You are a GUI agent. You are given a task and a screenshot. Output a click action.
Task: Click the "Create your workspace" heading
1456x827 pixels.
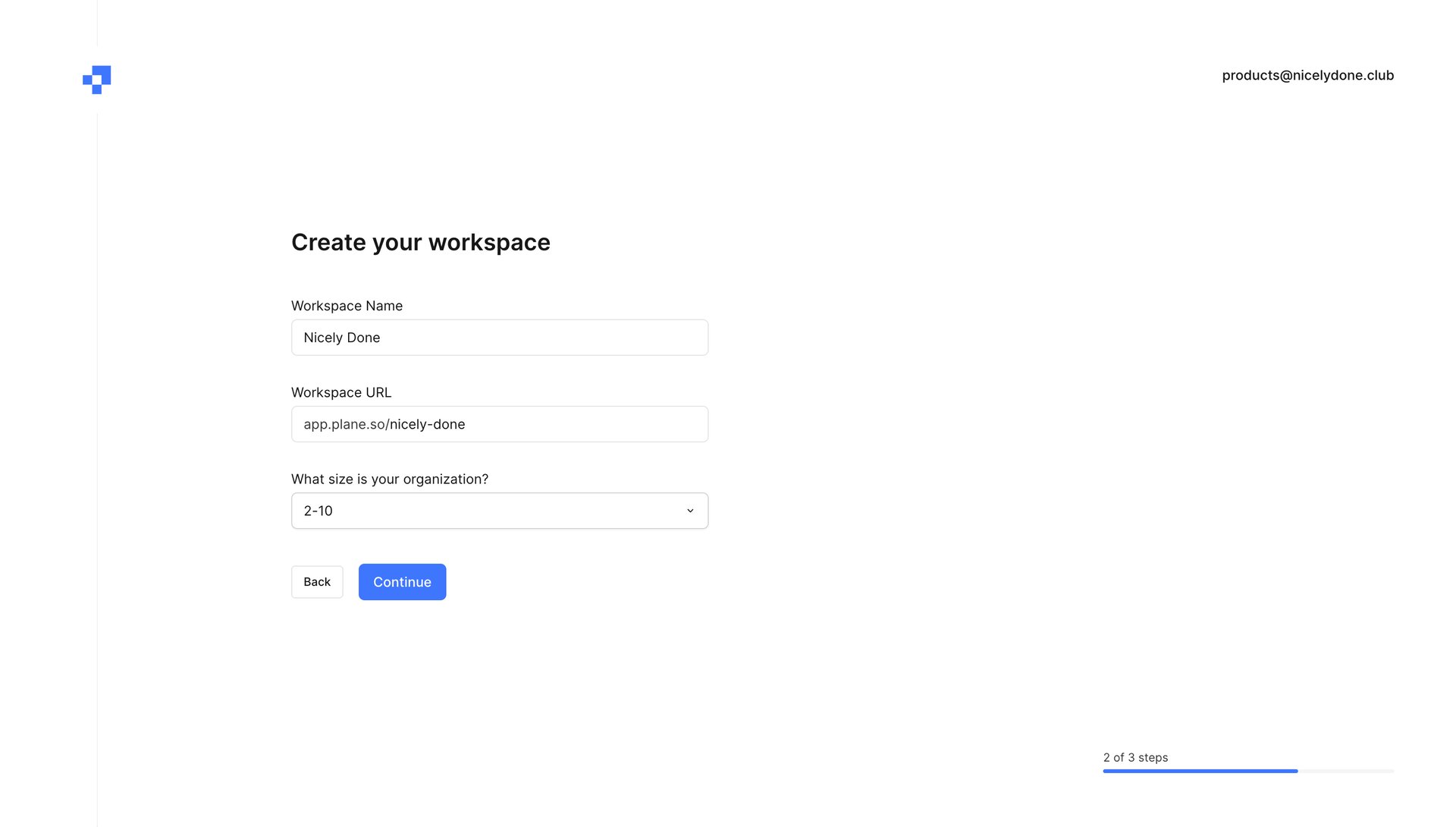tap(420, 242)
